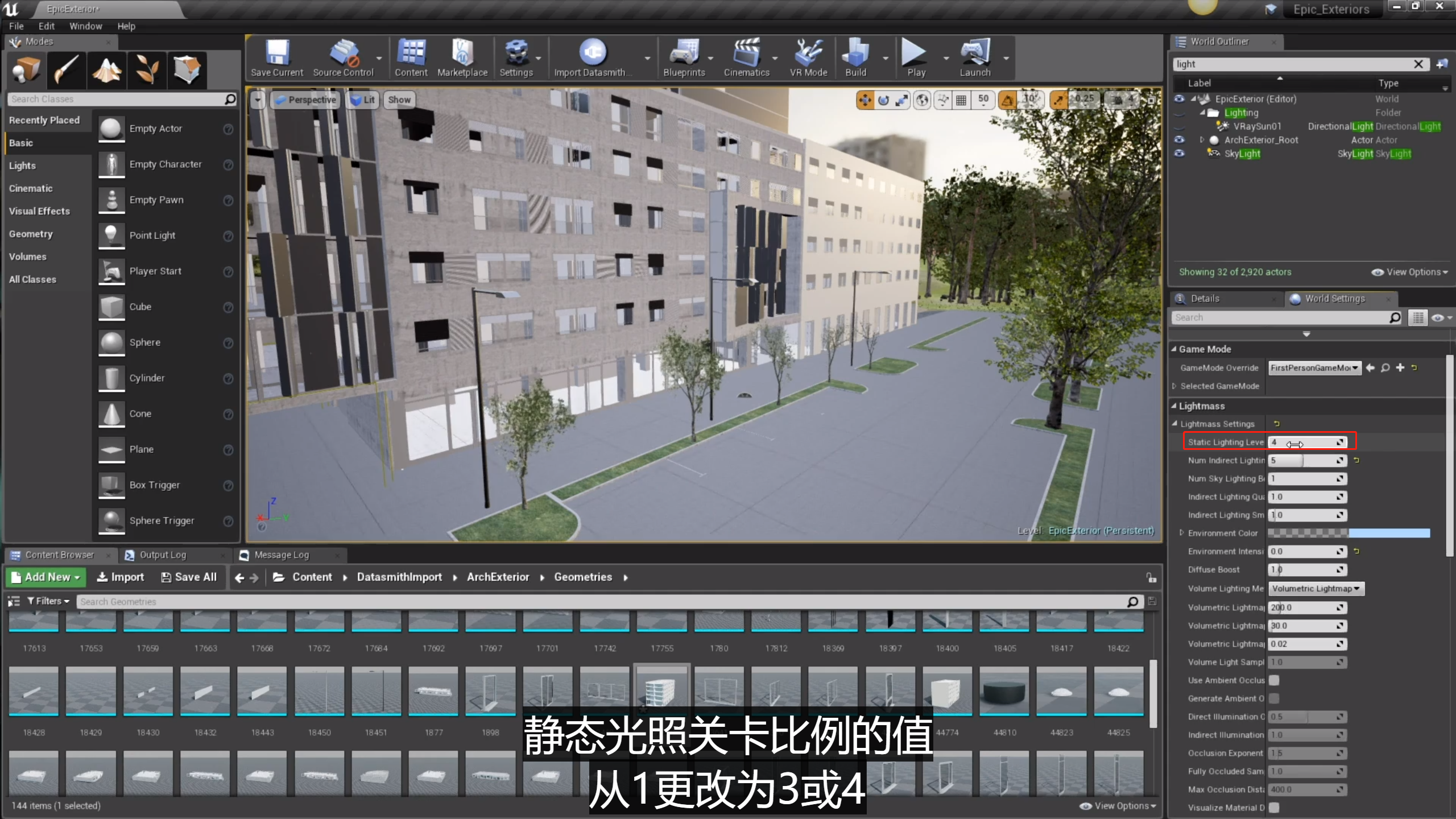1456x819 pixels.
Task: Open the Window menu
Action: tap(85, 26)
